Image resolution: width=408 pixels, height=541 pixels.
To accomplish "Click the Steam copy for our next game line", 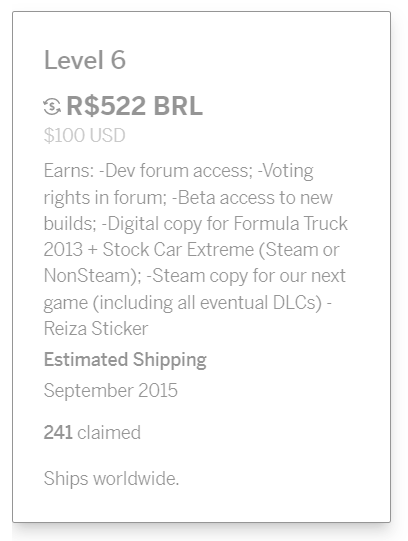I will click(x=246, y=276).
